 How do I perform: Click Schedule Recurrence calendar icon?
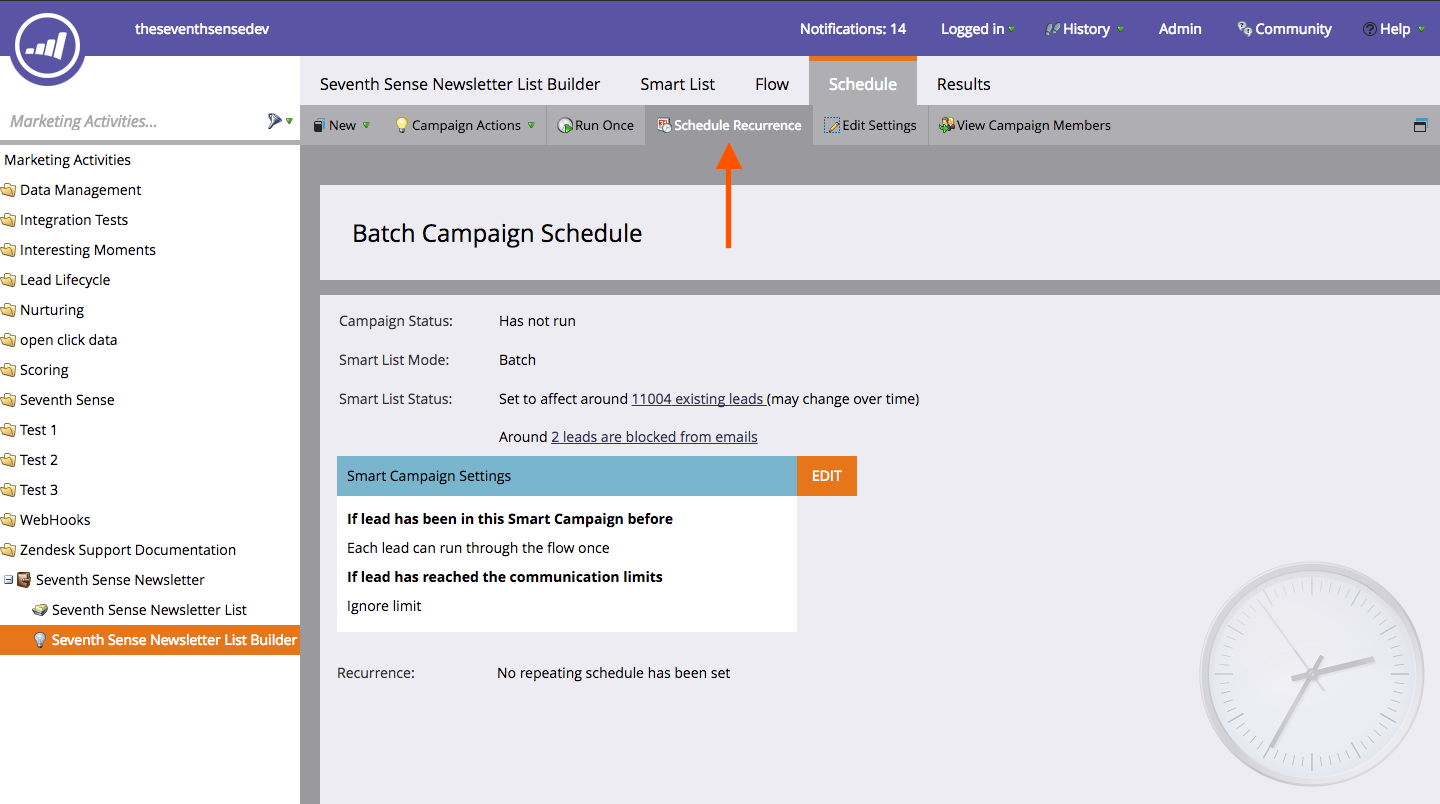pyautogui.click(x=663, y=126)
